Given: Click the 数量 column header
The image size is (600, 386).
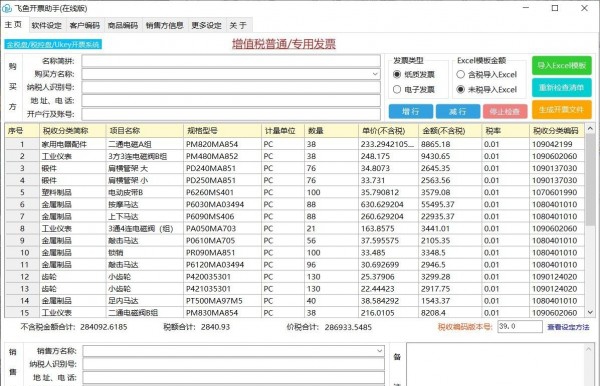Looking at the screenshot, I should [331, 131].
